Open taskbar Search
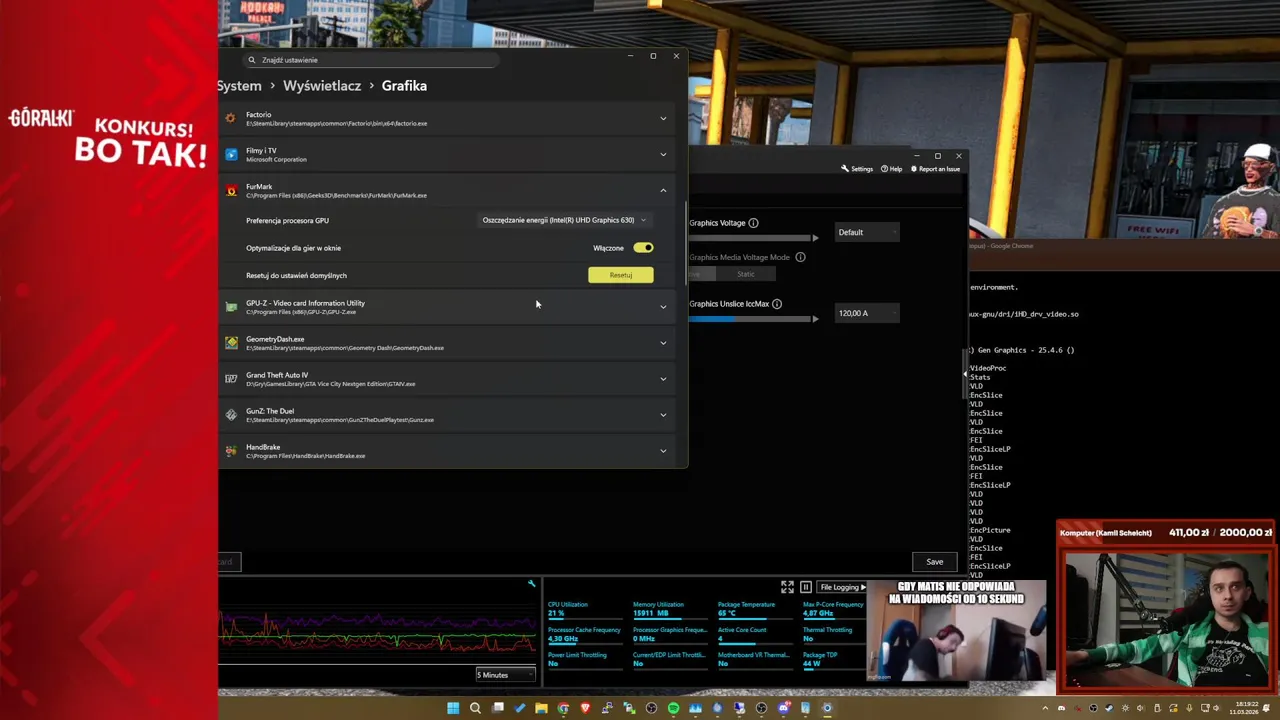Screen dimensions: 1280x720 (x=475, y=708)
